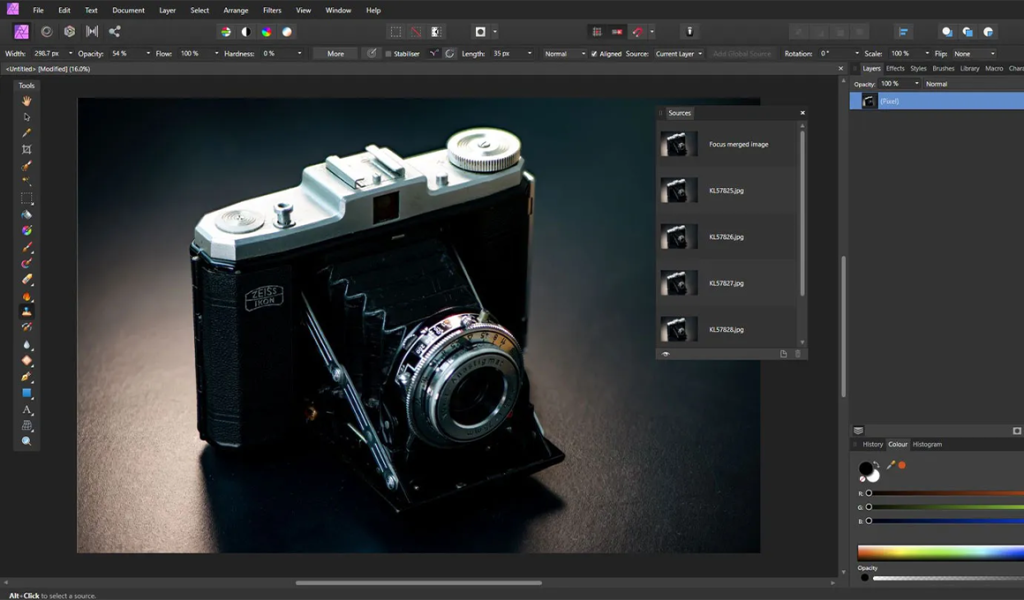Select the Zoom magnifier tool
The width and height of the screenshot is (1024, 600).
pos(27,441)
